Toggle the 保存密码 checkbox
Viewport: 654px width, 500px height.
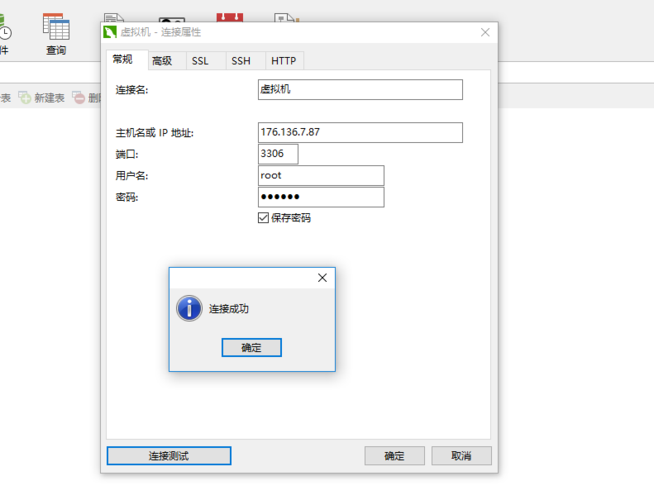tap(263, 218)
